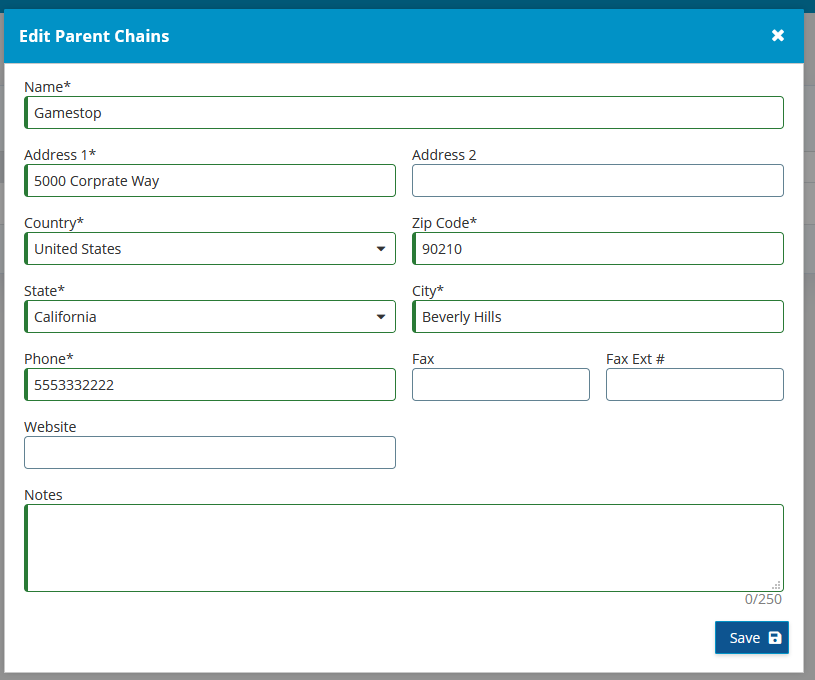Focus the Address 1 input field
The image size is (815, 680).
tap(210, 180)
